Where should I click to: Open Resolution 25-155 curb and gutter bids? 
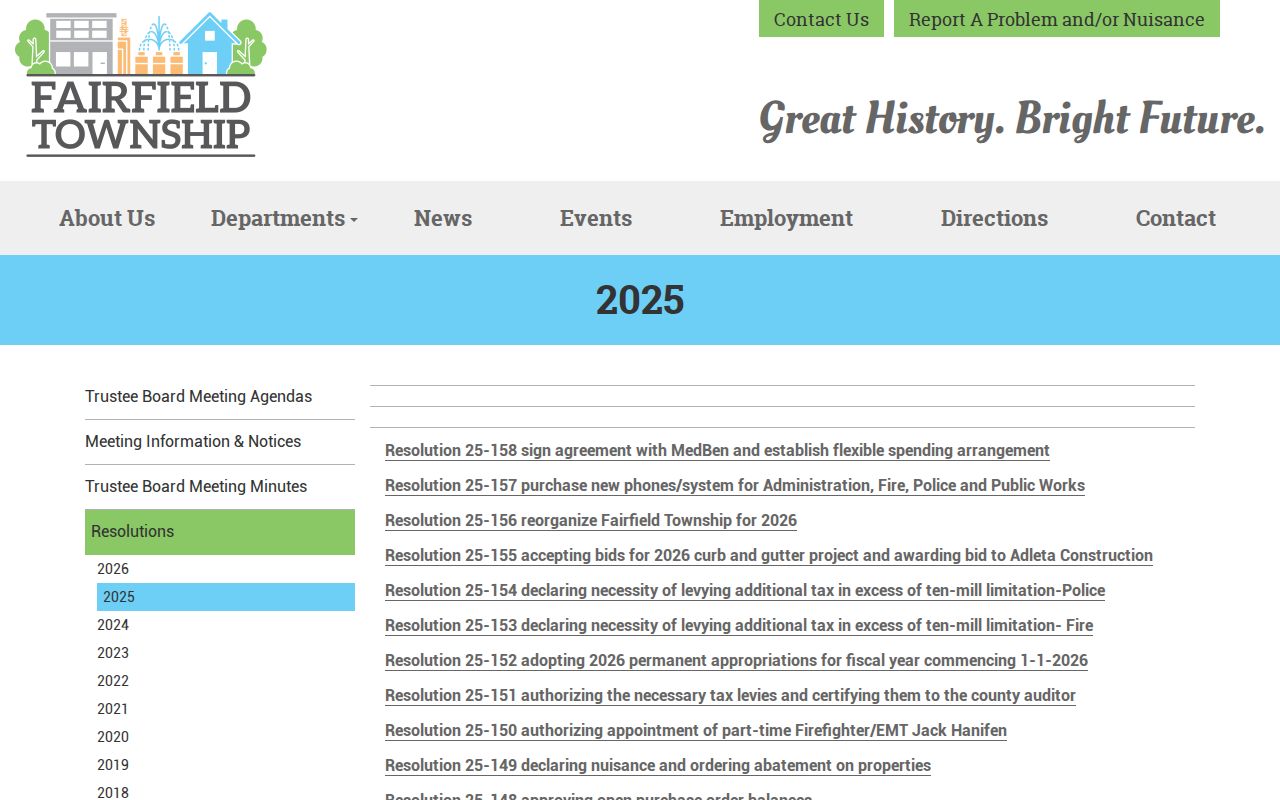pos(769,556)
